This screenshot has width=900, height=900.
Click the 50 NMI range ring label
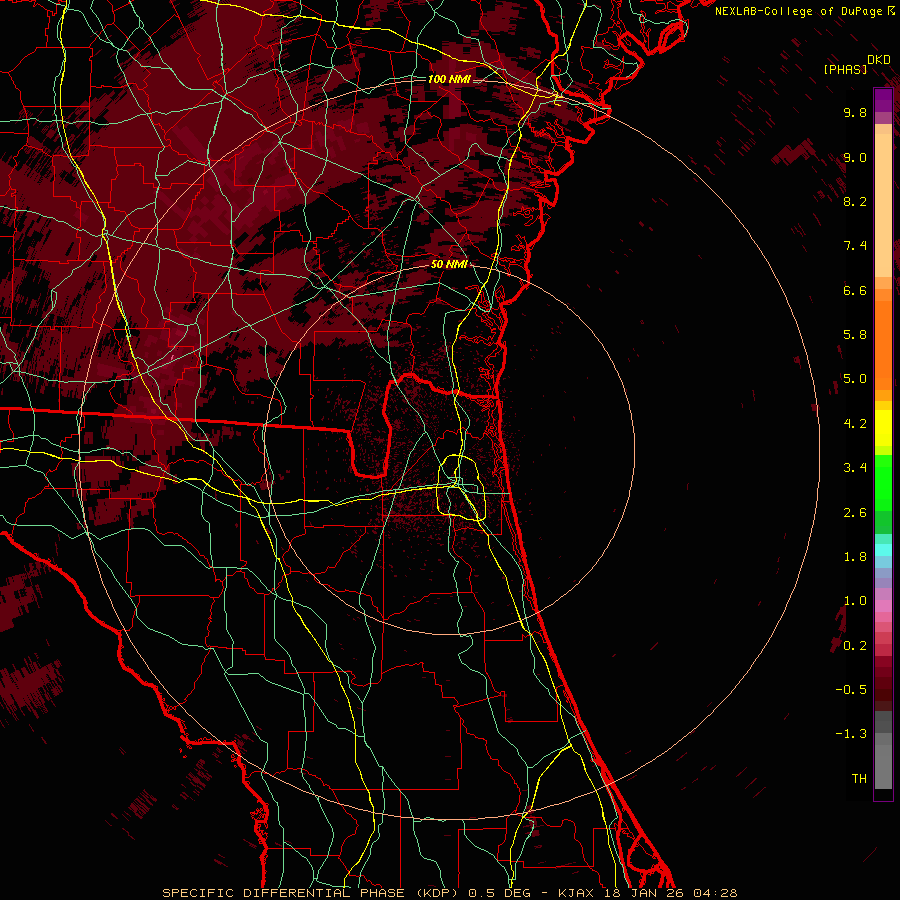[x=449, y=264]
